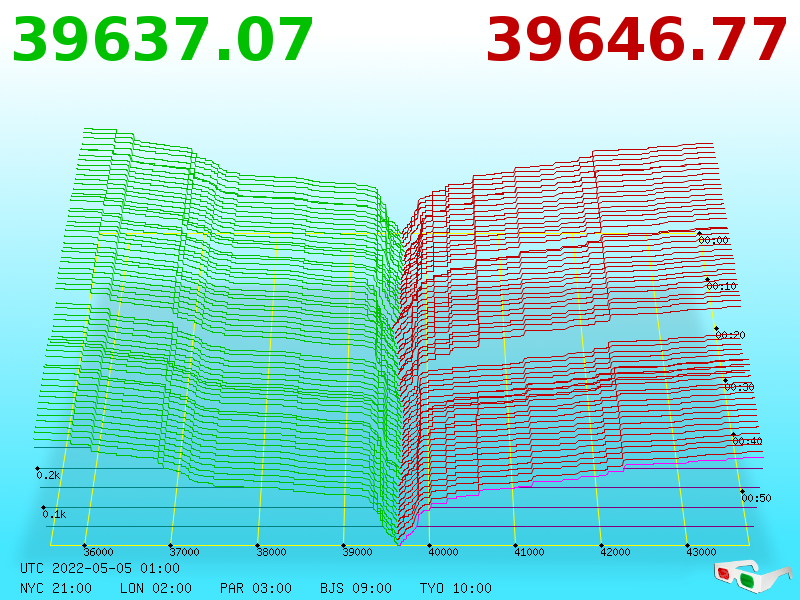
Task: Click the LON 02:00 time label
Action: click(156, 588)
